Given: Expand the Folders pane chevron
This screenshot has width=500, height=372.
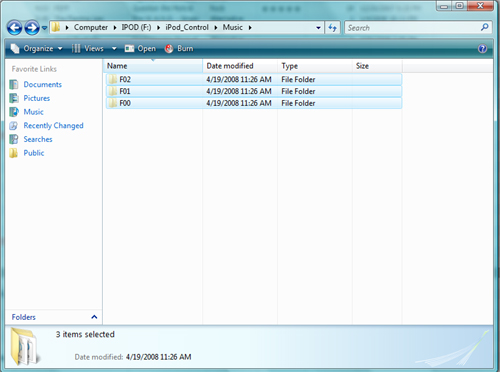Looking at the screenshot, I should 94,317.
